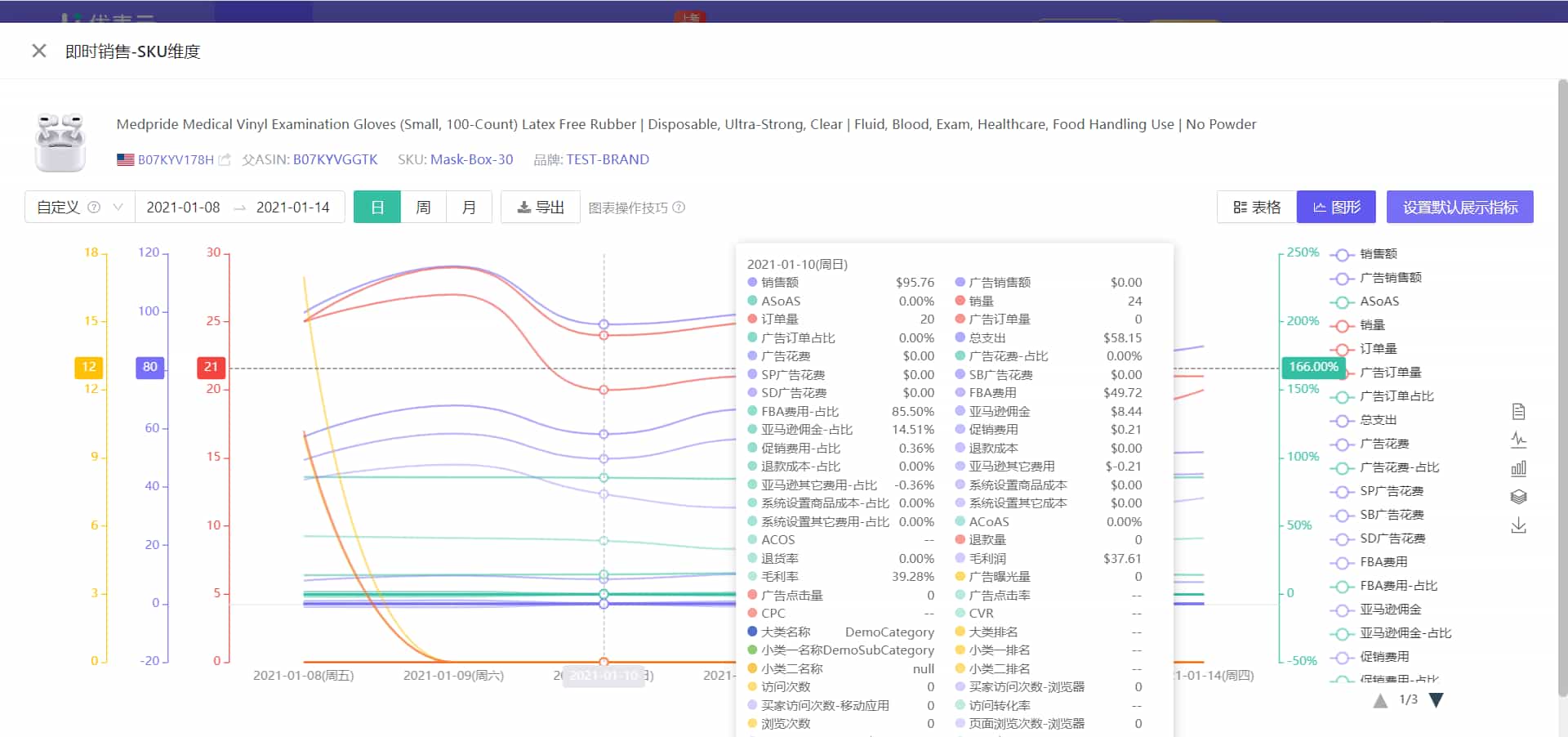Open the chart data view icon
1568x737 pixels.
(1518, 412)
